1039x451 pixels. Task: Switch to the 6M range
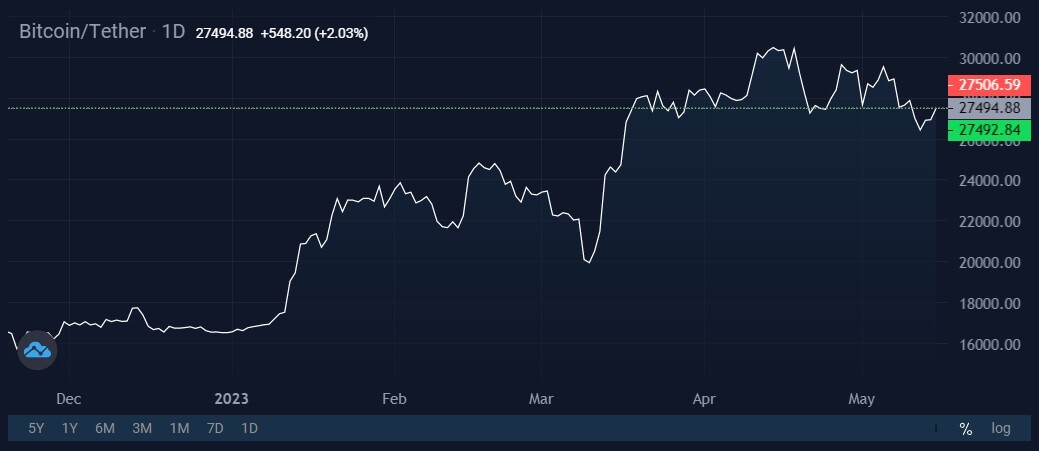[105, 428]
